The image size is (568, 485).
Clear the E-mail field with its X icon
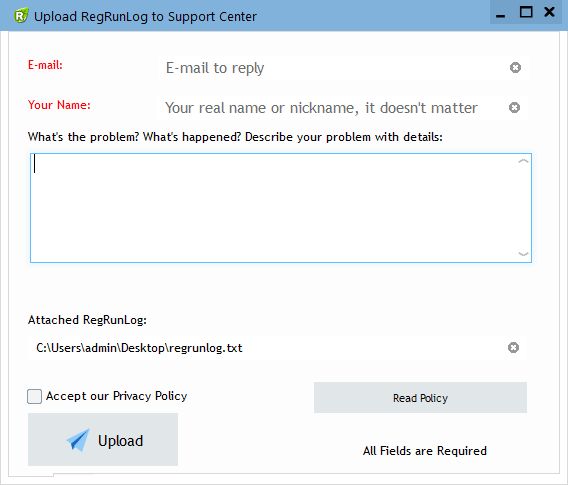click(515, 68)
